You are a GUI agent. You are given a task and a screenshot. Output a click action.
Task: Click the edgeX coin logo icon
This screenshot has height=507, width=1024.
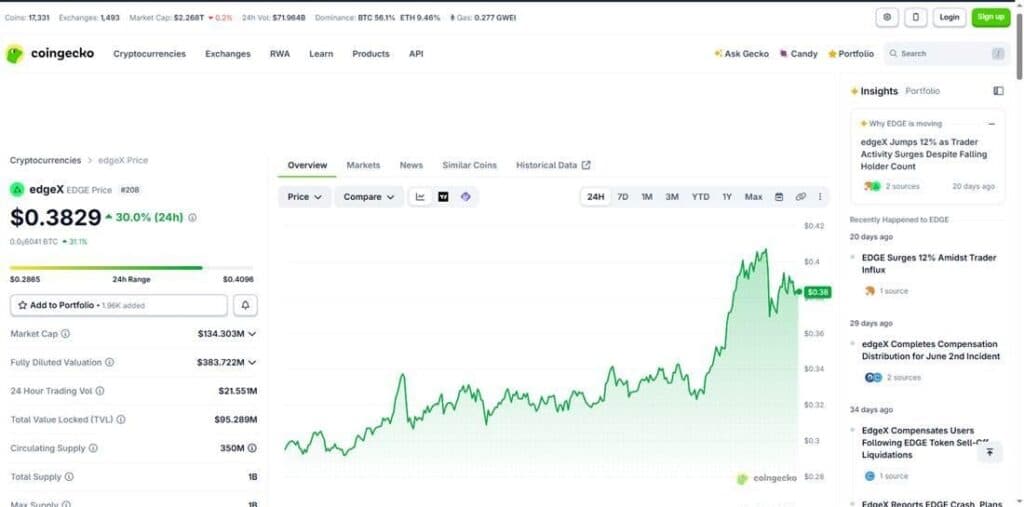17,190
